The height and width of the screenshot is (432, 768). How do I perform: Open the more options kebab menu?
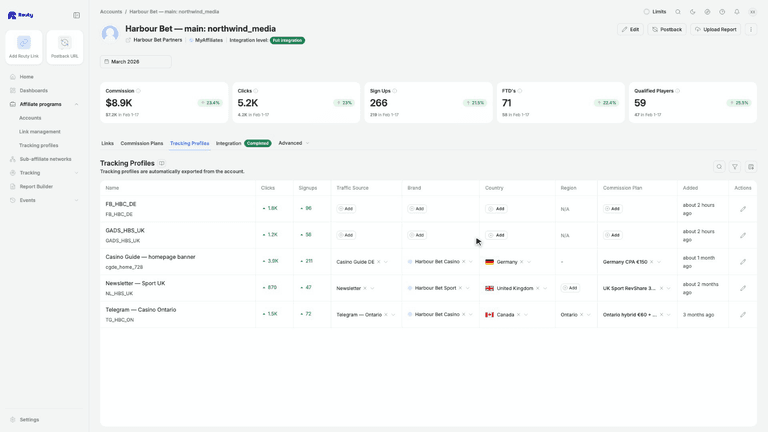tap(751, 29)
